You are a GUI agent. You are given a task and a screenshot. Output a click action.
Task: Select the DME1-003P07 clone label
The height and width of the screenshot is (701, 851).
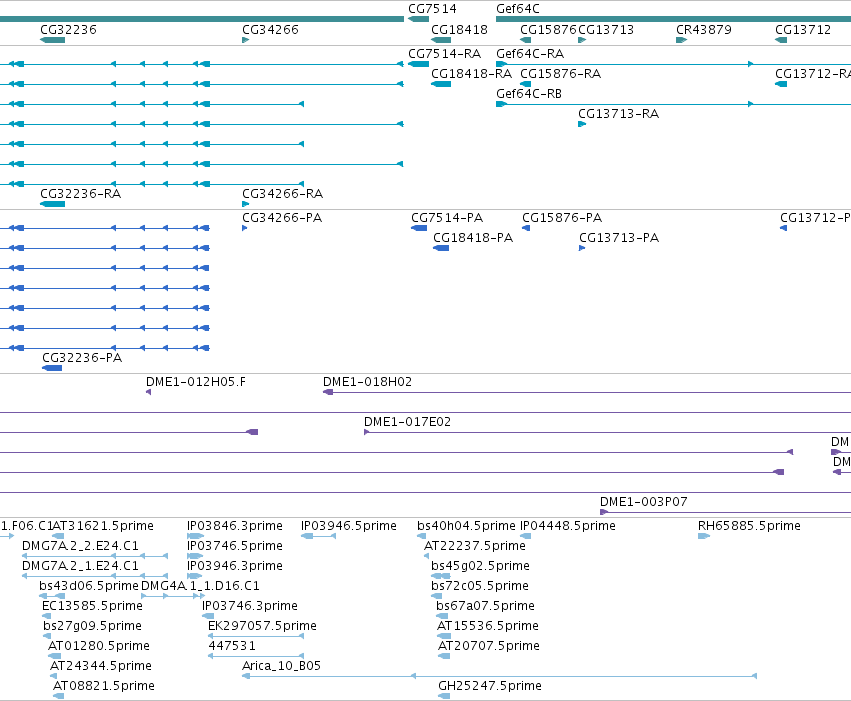(x=643, y=502)
